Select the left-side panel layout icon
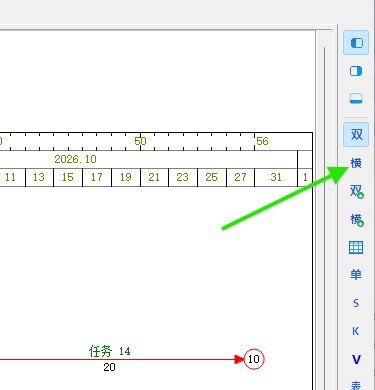The image size is (375, 390). click(356, 43)
